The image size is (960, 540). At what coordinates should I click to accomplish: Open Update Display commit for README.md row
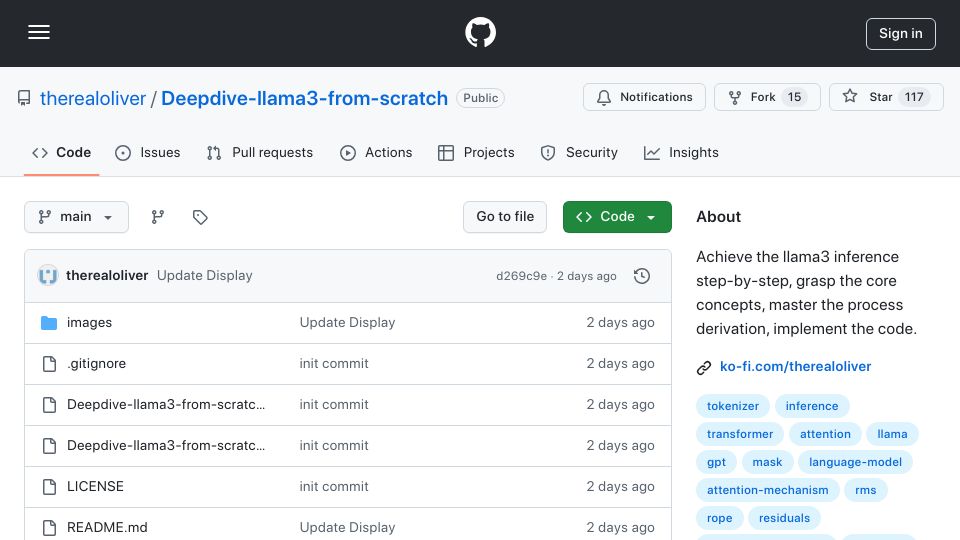click(x=347, y=527)
